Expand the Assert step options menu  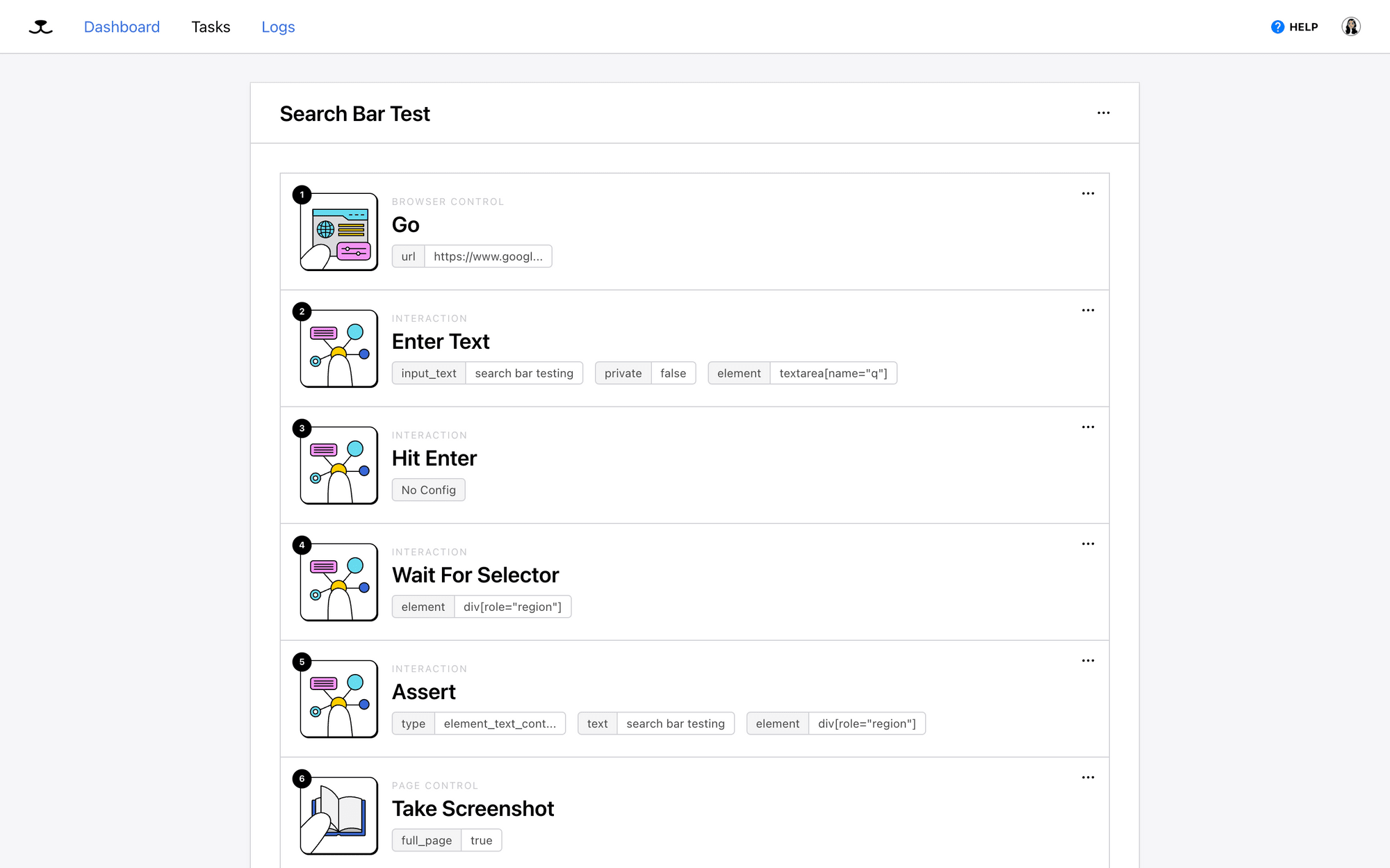1089,661
